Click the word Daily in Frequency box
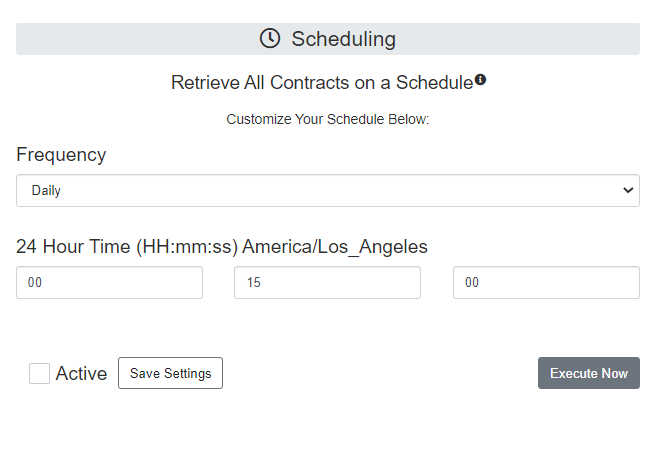Screen dimensions: 656x470 pos(46,190)
